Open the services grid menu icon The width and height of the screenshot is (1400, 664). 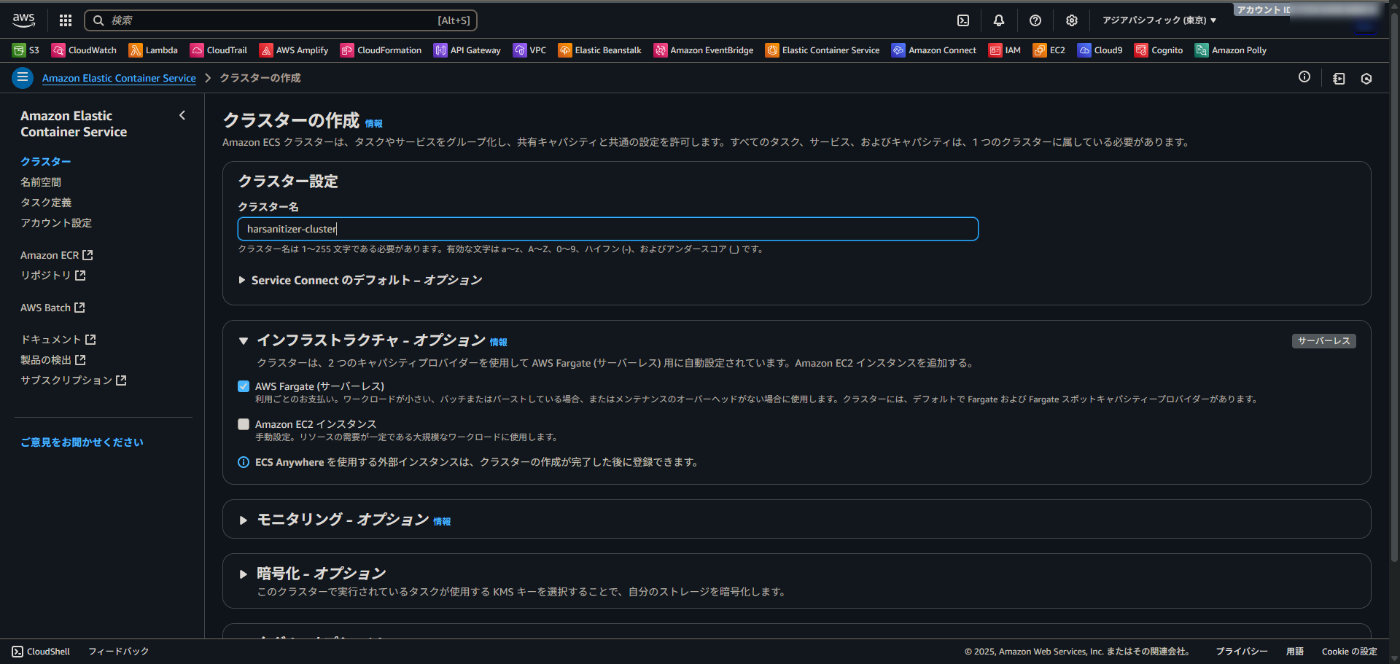tap(66, 20)
